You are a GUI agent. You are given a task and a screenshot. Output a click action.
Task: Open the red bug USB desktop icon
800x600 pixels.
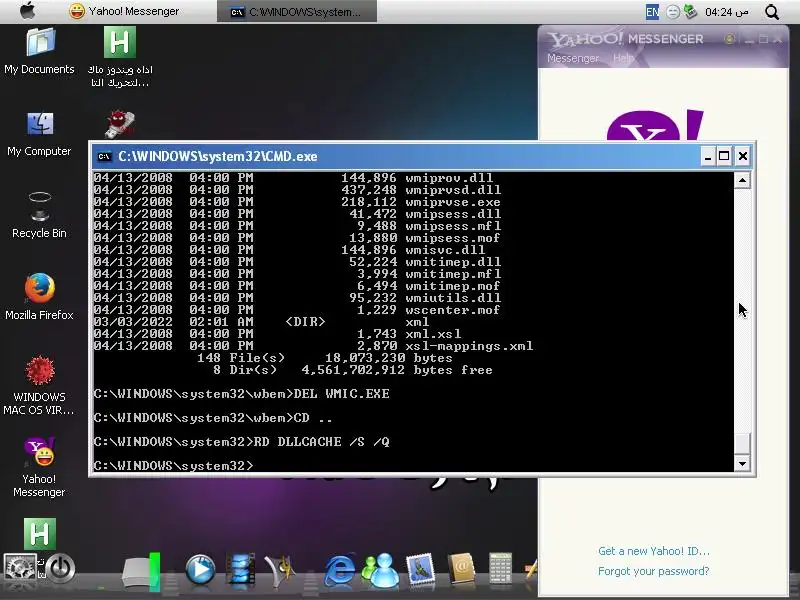point(120,124)
